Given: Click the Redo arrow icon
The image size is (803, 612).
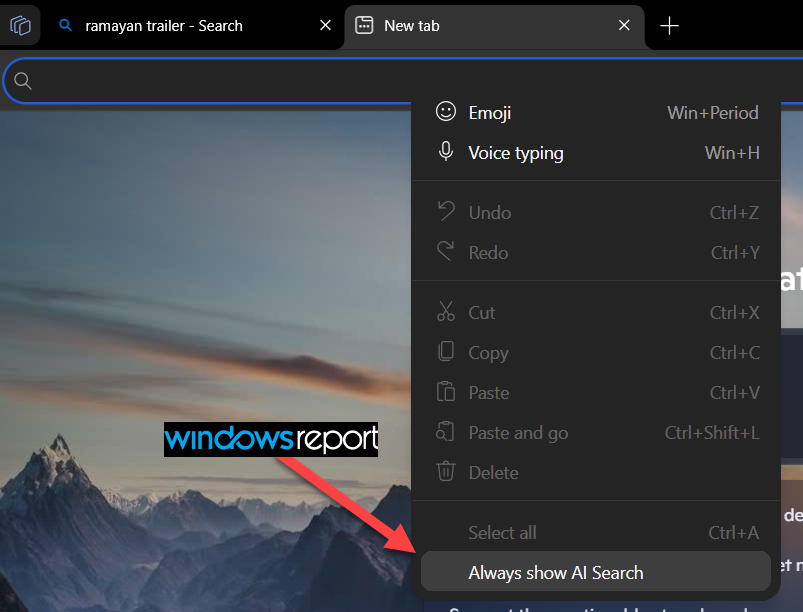Looking at the screenshot, I should tap(446, 251).
